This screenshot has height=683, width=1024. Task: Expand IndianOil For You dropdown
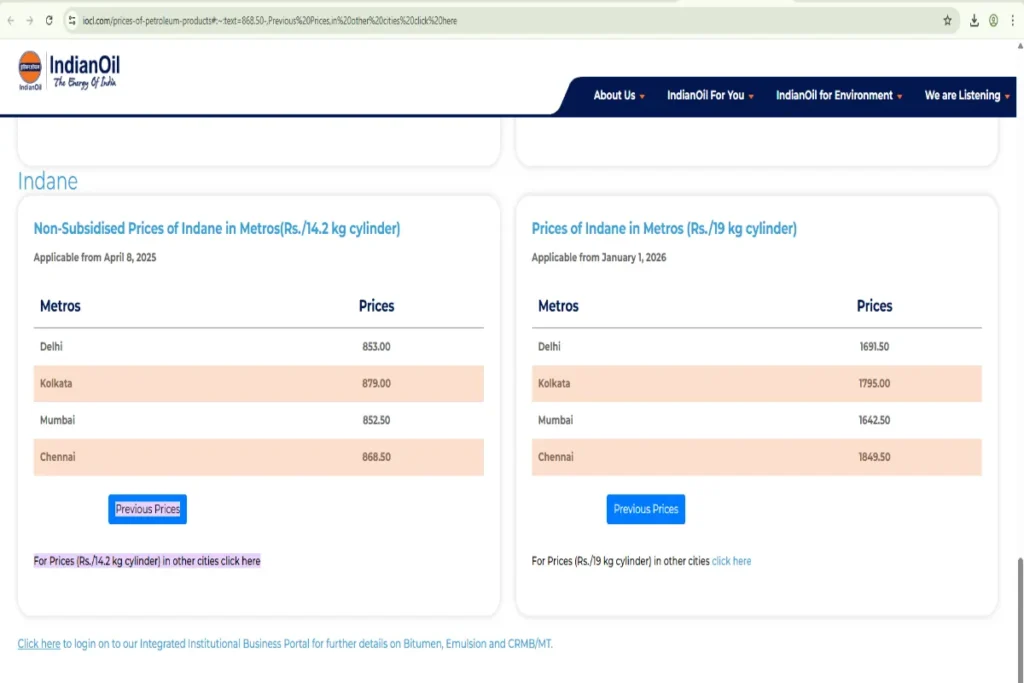coord(710,96)
